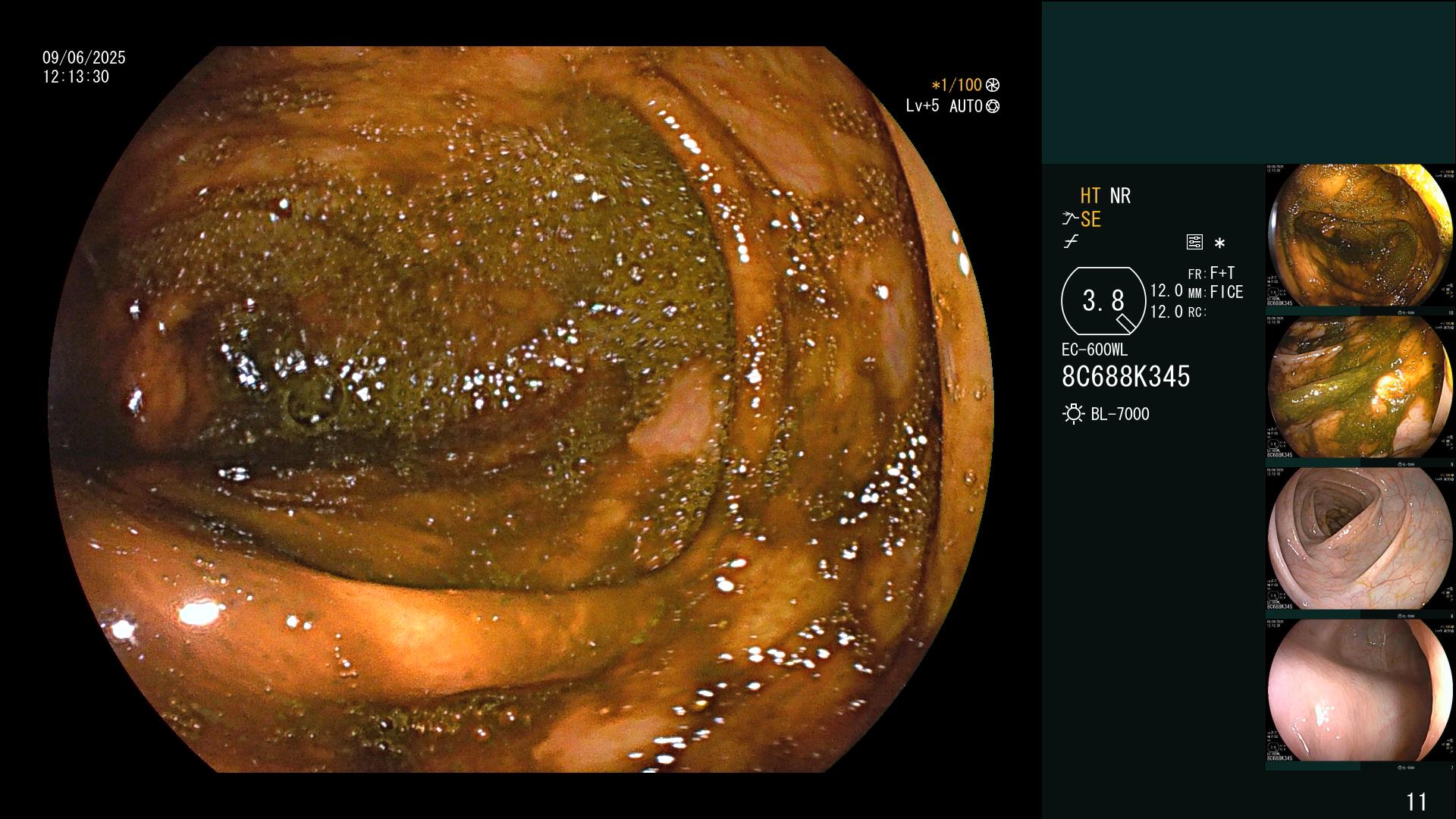Click the serial number 8C688K345

click(1126, 376)
